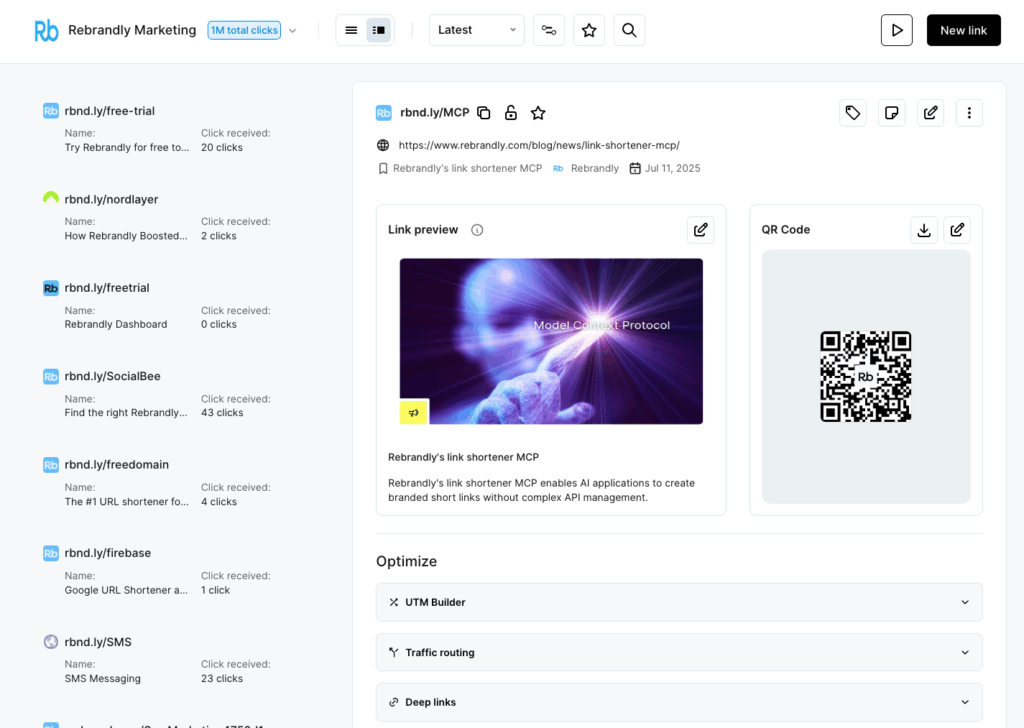Click the fork icon beside Traffic routing
Image resolution: width=1024 pixels, height=728 pixels.
[x=394, y=652]
